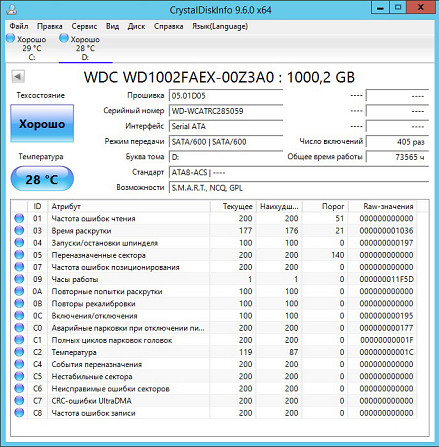This screenshot has height=447, width=439.
Task: Maximize the CrystalDiskInfo window
Action: [398, 8]
